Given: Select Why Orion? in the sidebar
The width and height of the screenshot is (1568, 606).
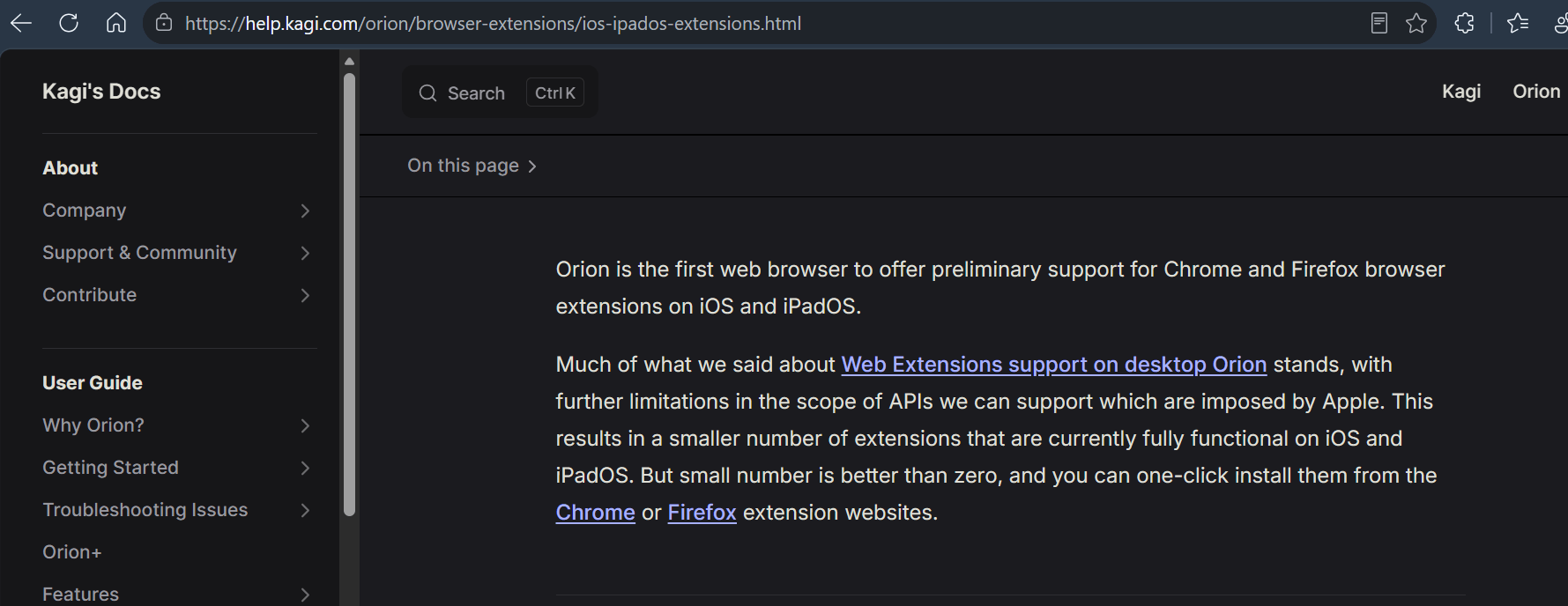Looking at the screenshot, I should click(x=93, y=425).
